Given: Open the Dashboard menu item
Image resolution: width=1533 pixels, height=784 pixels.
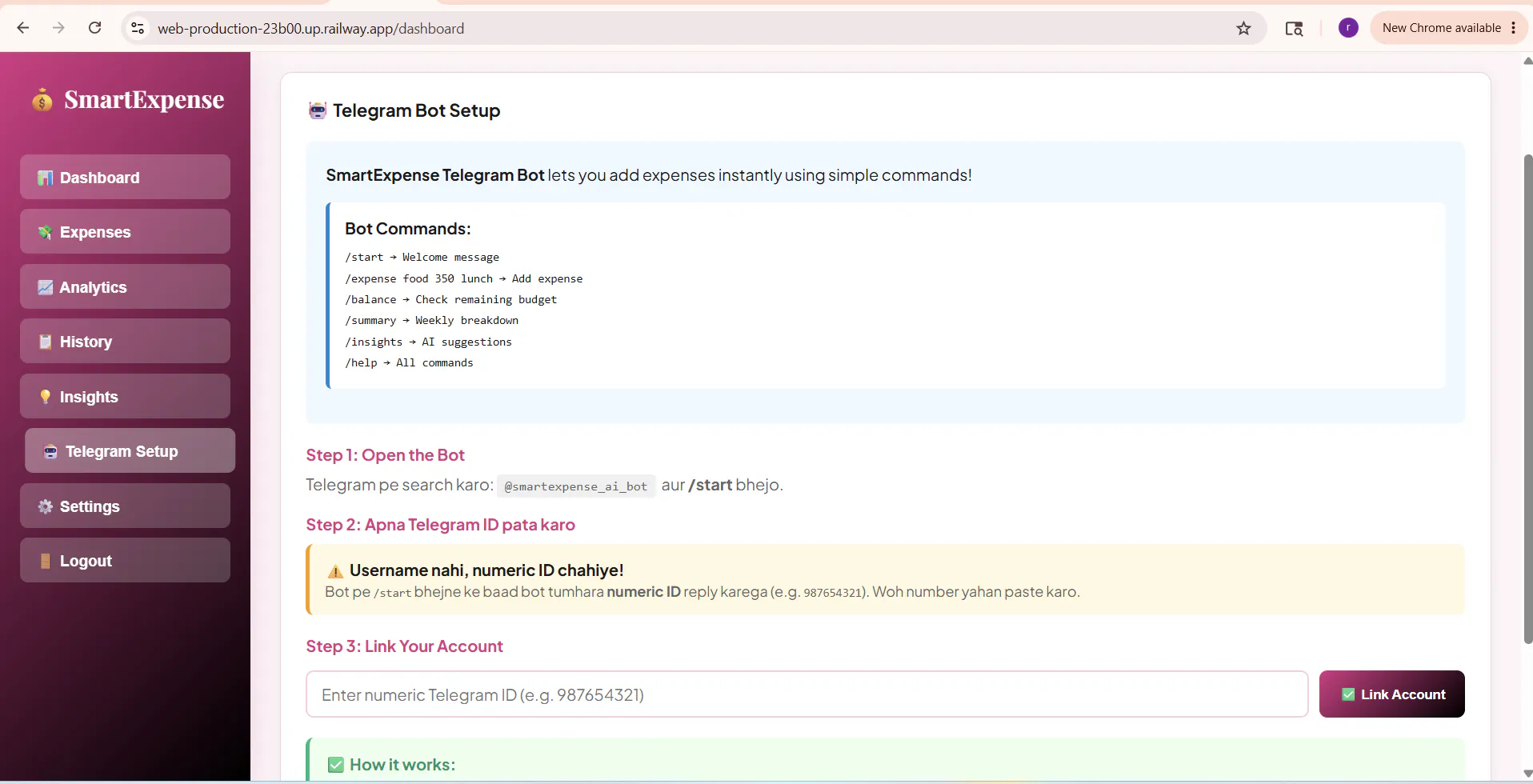Looking at the screenshot, I should pyautogui.click(x=126, y=177).
